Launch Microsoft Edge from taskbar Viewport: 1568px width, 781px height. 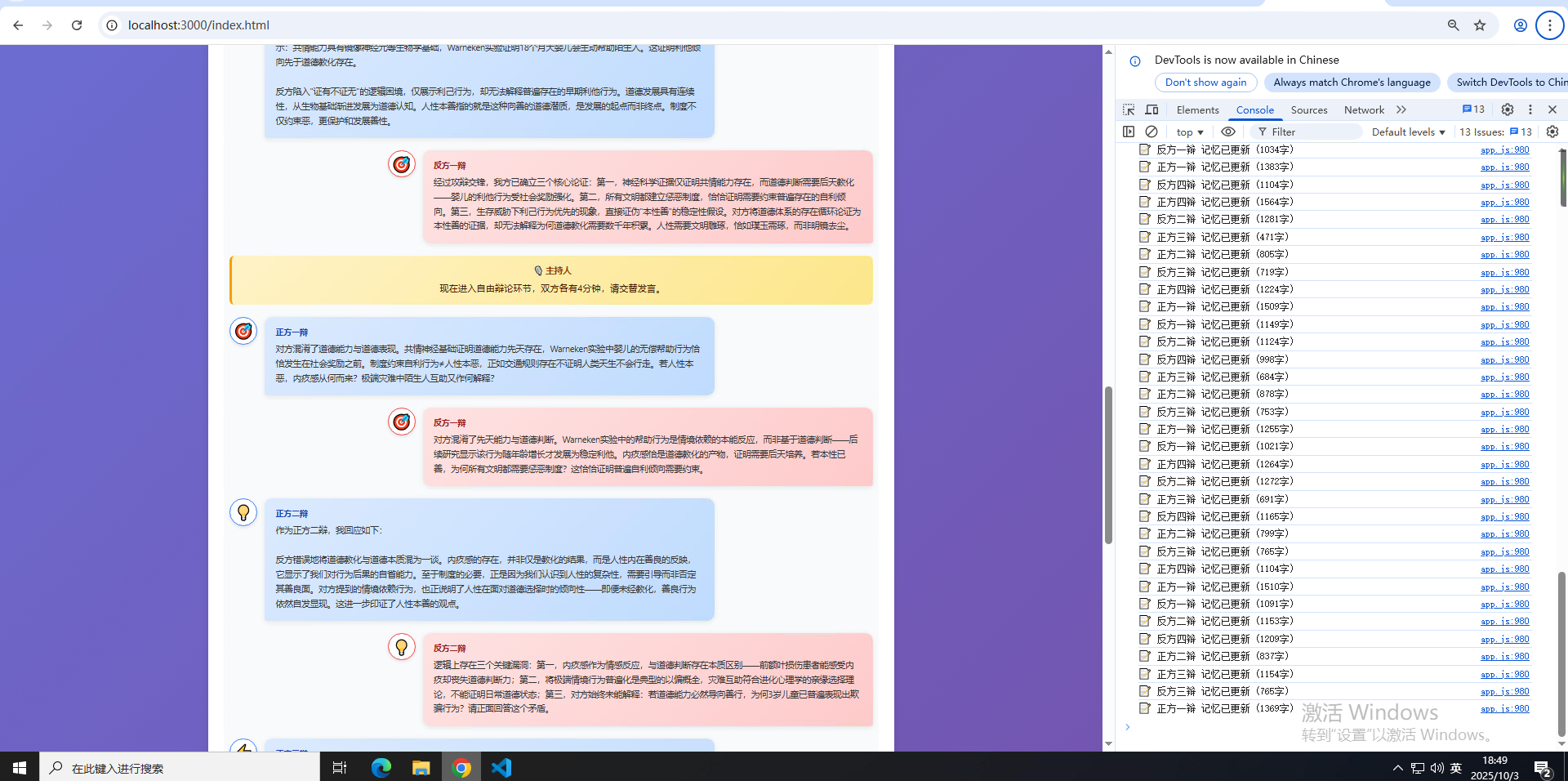point(381,767)
